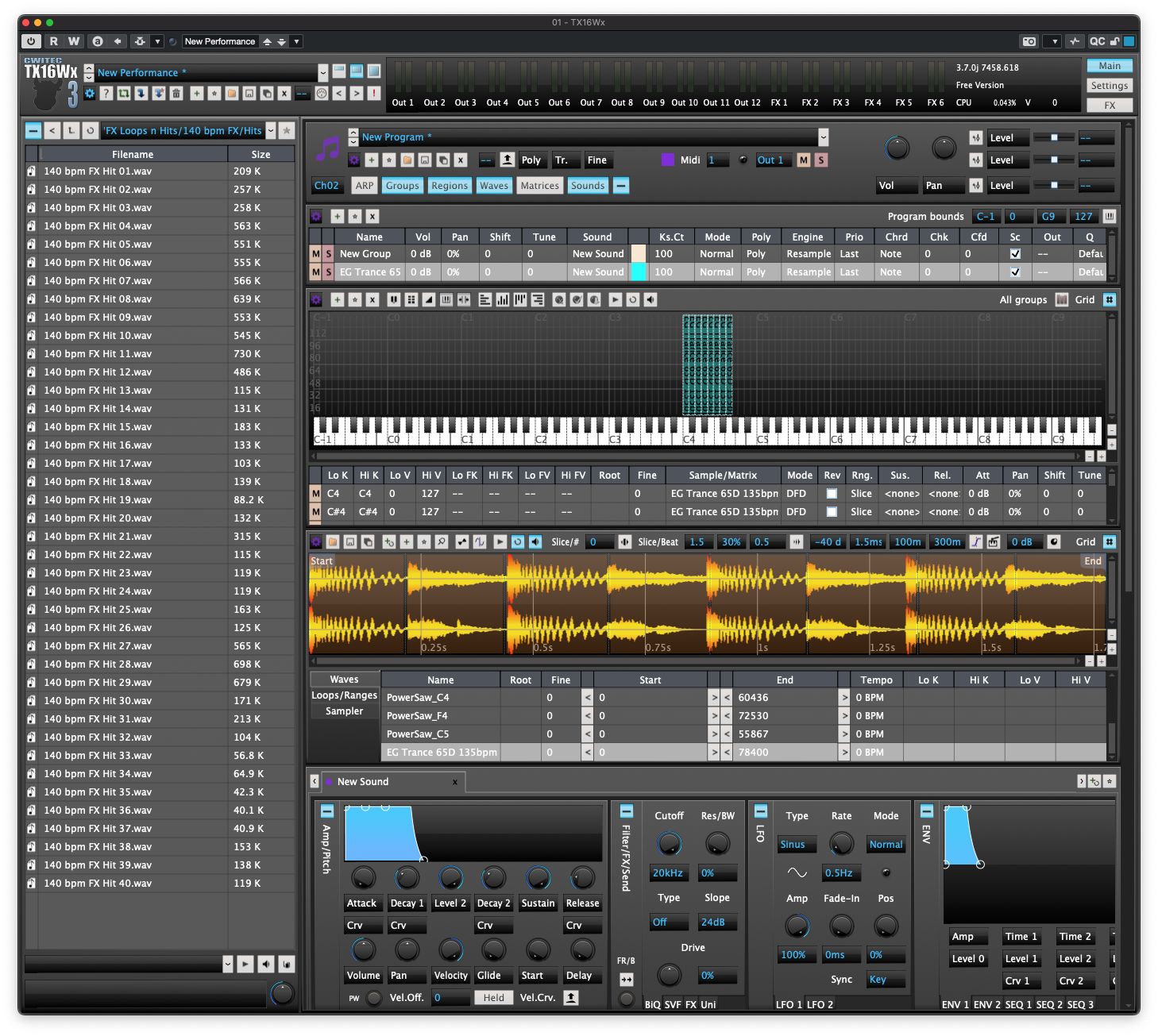Viewport: 1158px width, 1036px height.
Task: Click the power bypass icon in the top bar
Action: coord(31,41)
